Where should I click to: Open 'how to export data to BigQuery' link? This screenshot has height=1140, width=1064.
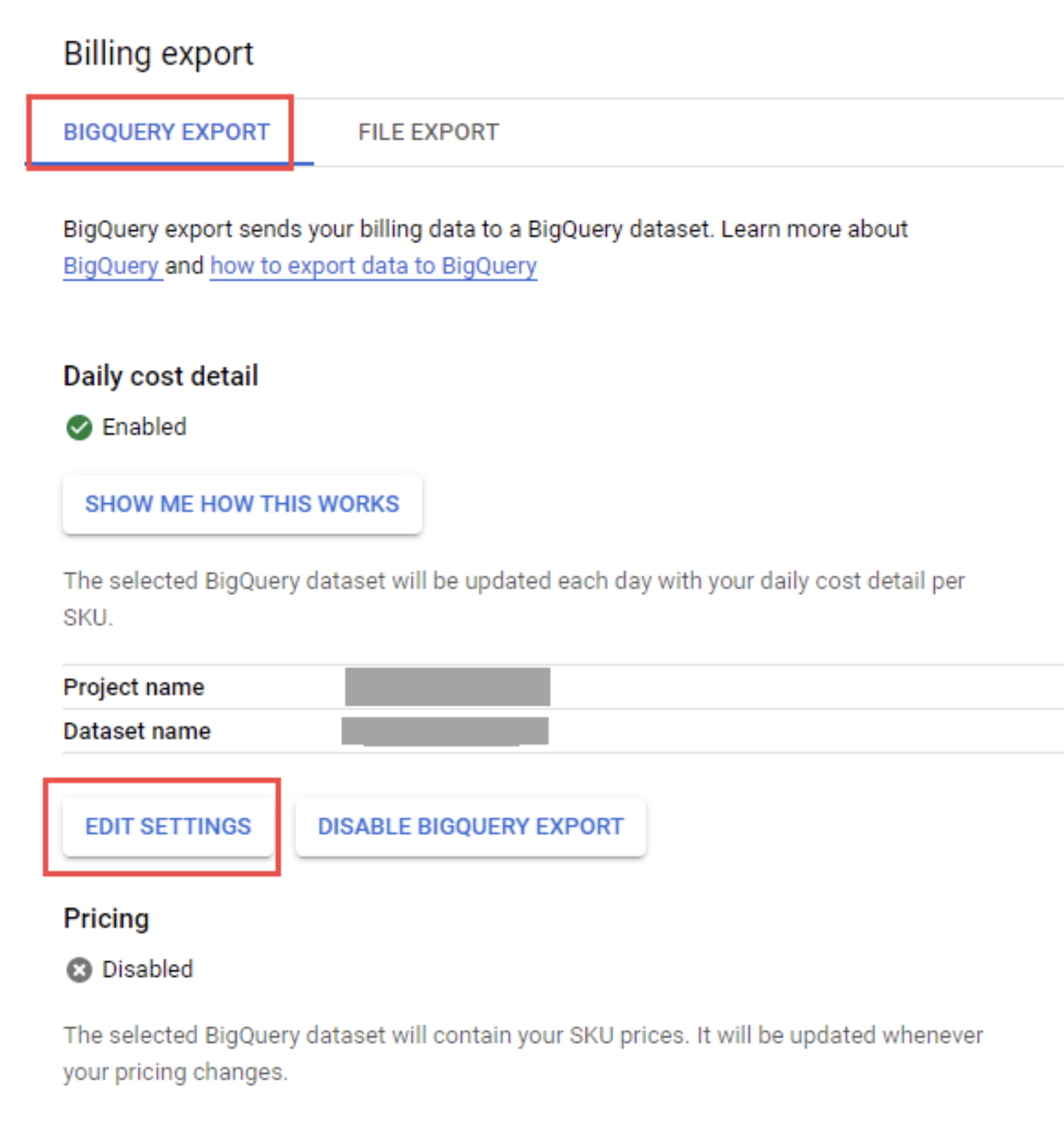373,266
